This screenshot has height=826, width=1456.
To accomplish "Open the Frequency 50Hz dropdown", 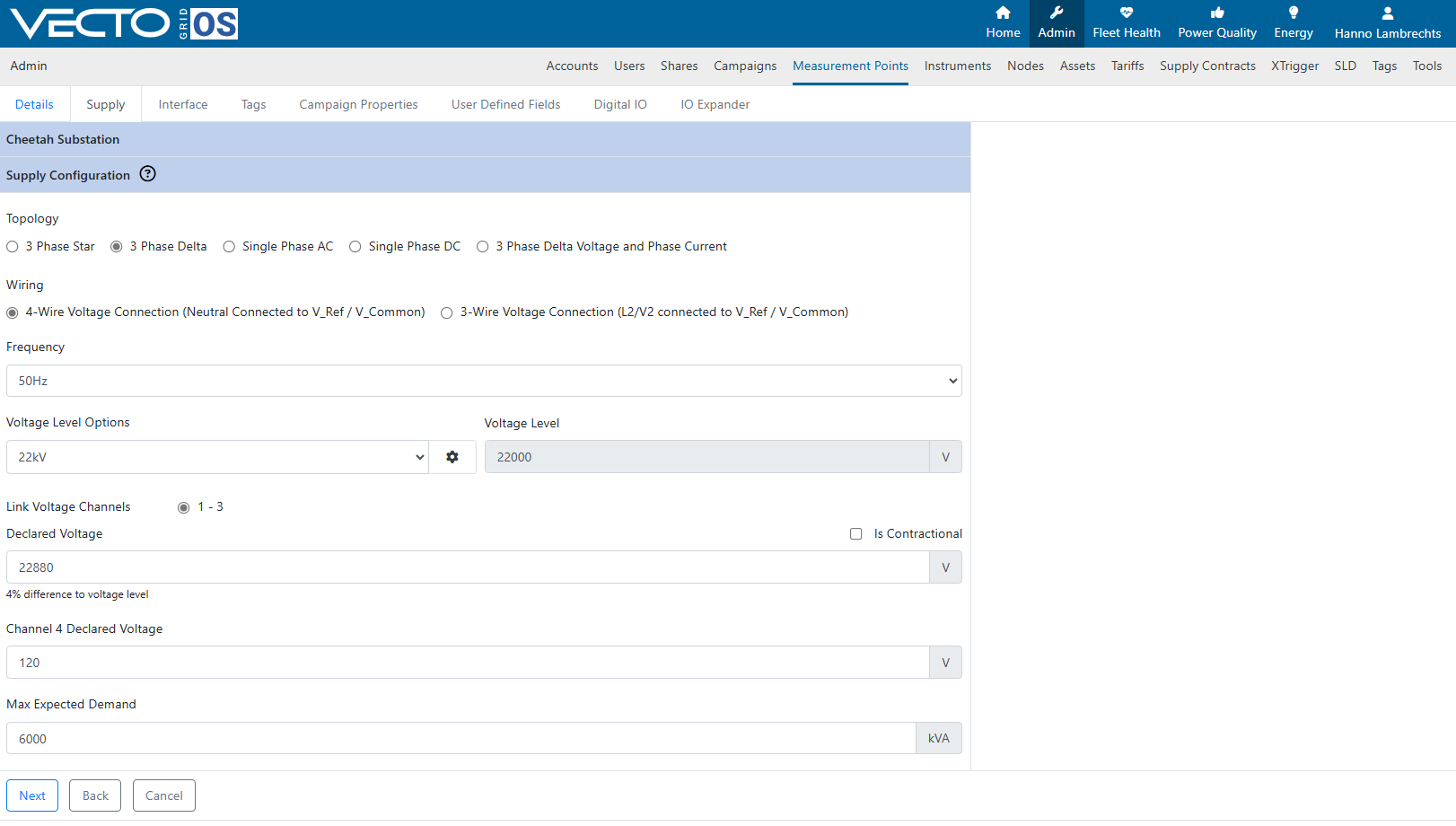I will pos(484,381).
